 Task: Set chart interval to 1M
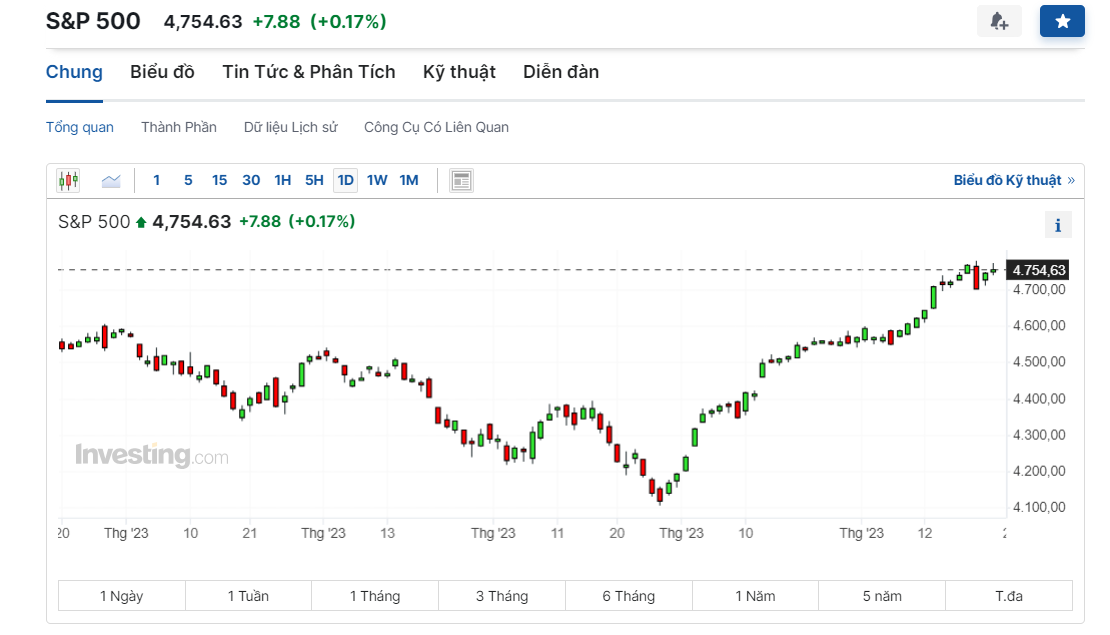coord(409,181)
